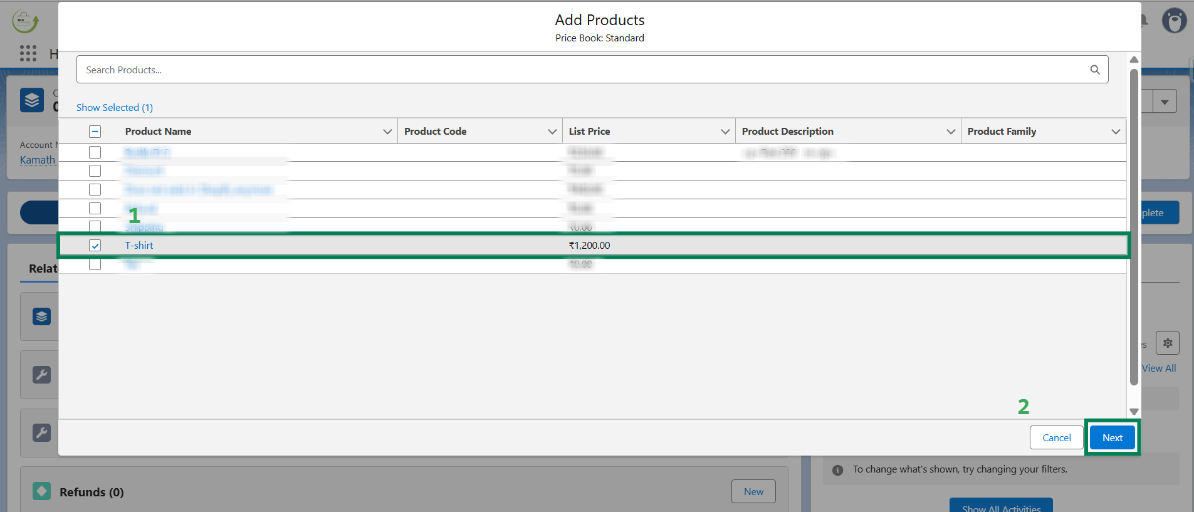Image resolution: width=1194 pixels, height=512 pixels.
Task: Uncheck the T-shirt product checkbox
Action: tap(95, 246)
